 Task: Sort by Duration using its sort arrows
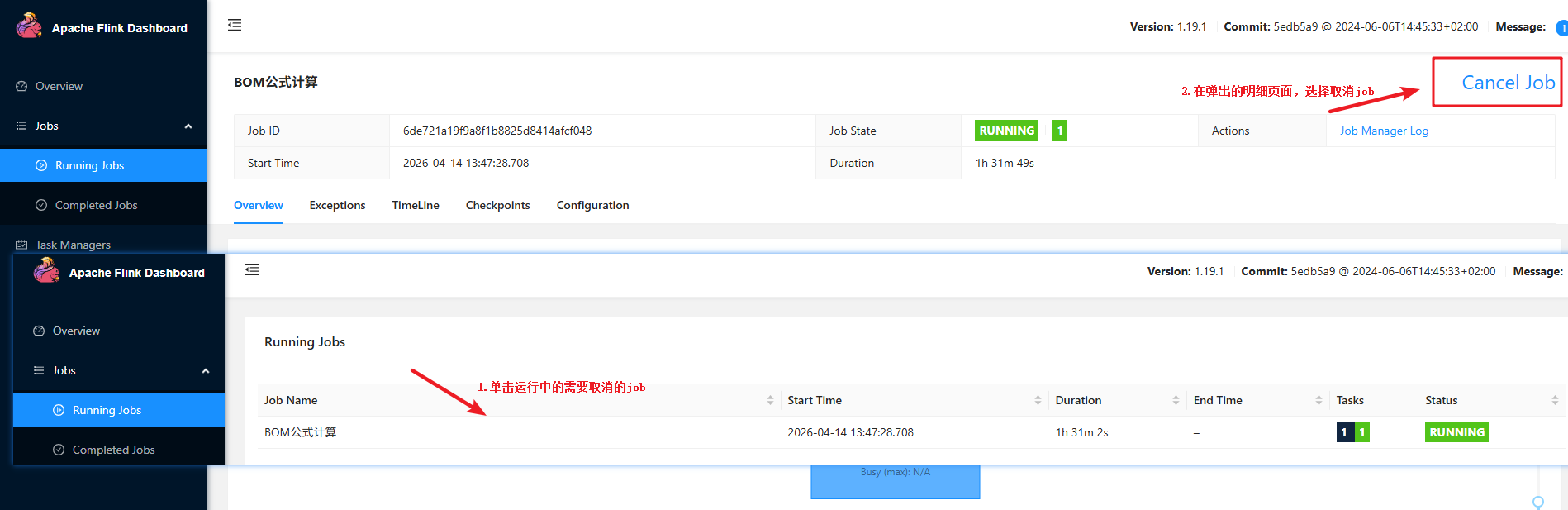pos(1176,400)
